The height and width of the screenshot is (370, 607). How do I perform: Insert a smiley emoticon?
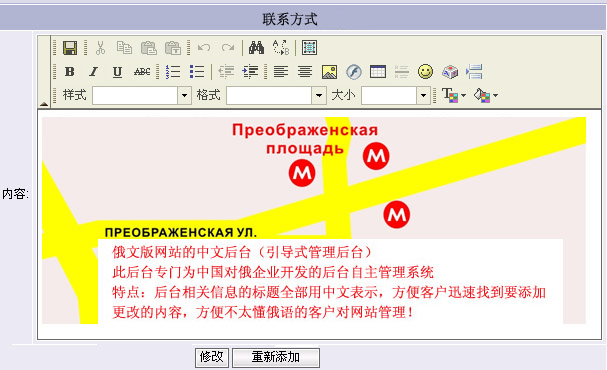[x=425, y=72]
